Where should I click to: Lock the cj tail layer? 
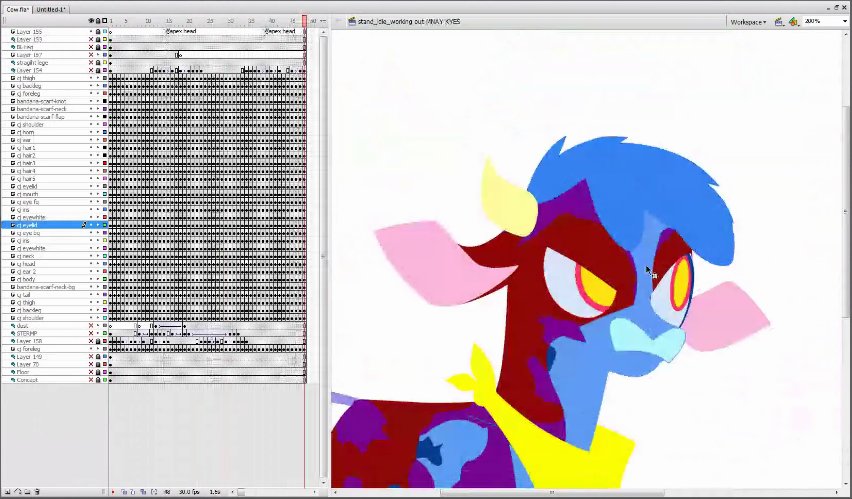pos(98,295)
